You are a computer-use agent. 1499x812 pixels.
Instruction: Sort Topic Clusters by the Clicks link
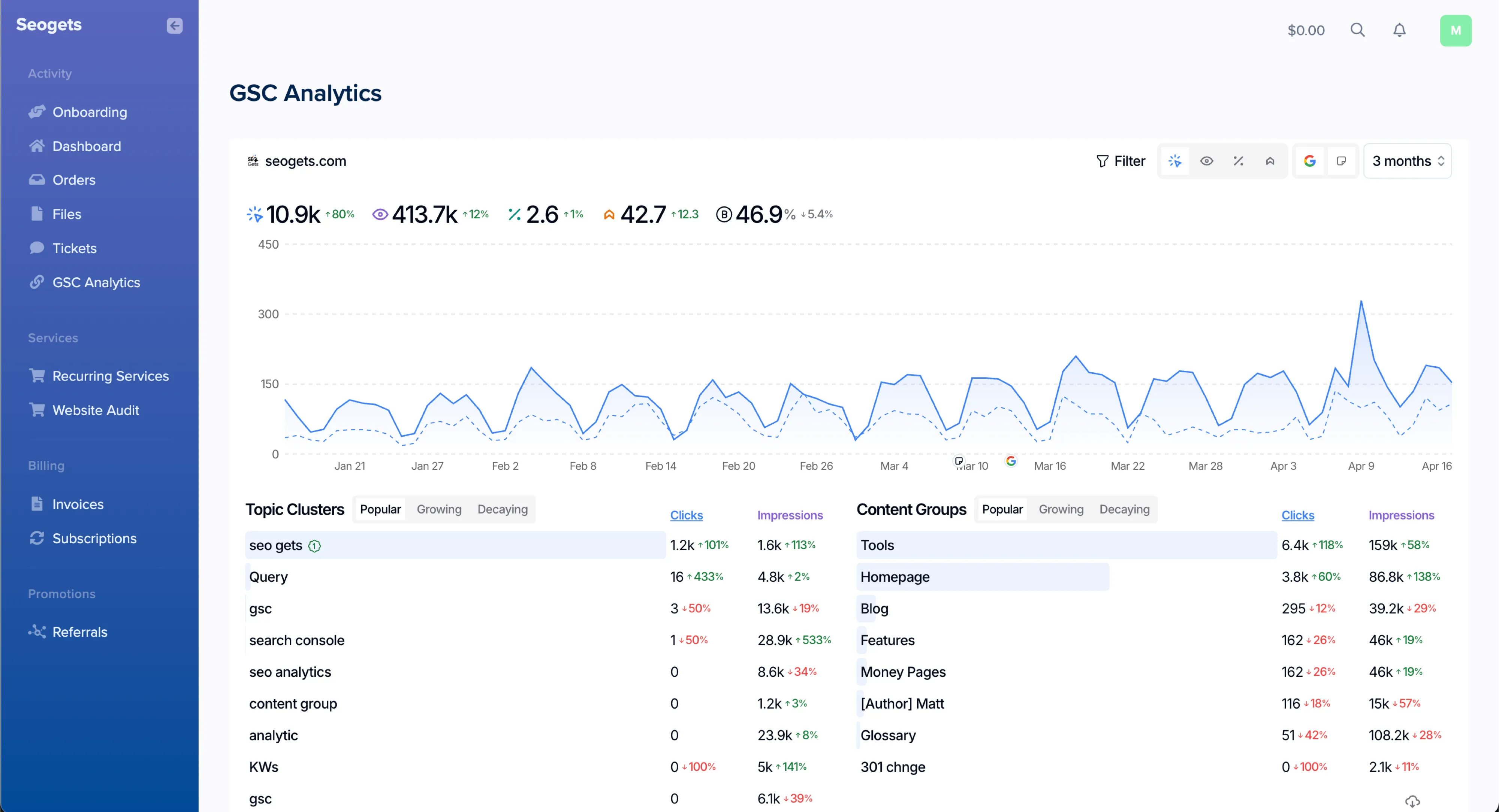686,515
